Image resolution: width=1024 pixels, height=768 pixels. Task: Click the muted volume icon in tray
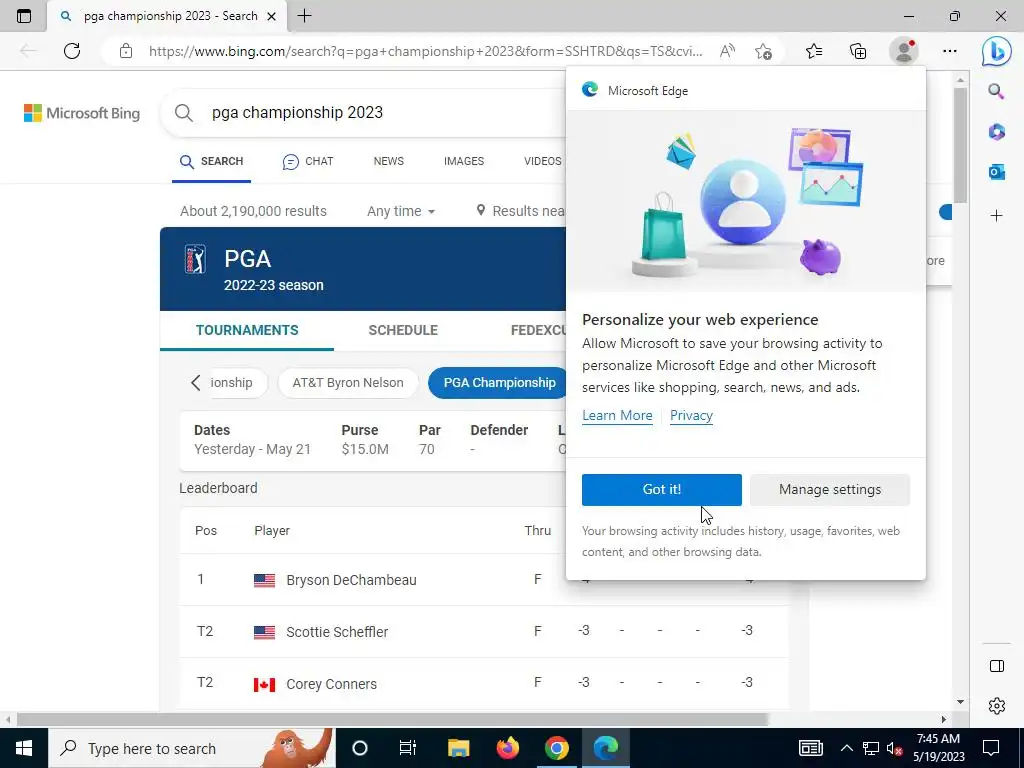coord(895,748)
